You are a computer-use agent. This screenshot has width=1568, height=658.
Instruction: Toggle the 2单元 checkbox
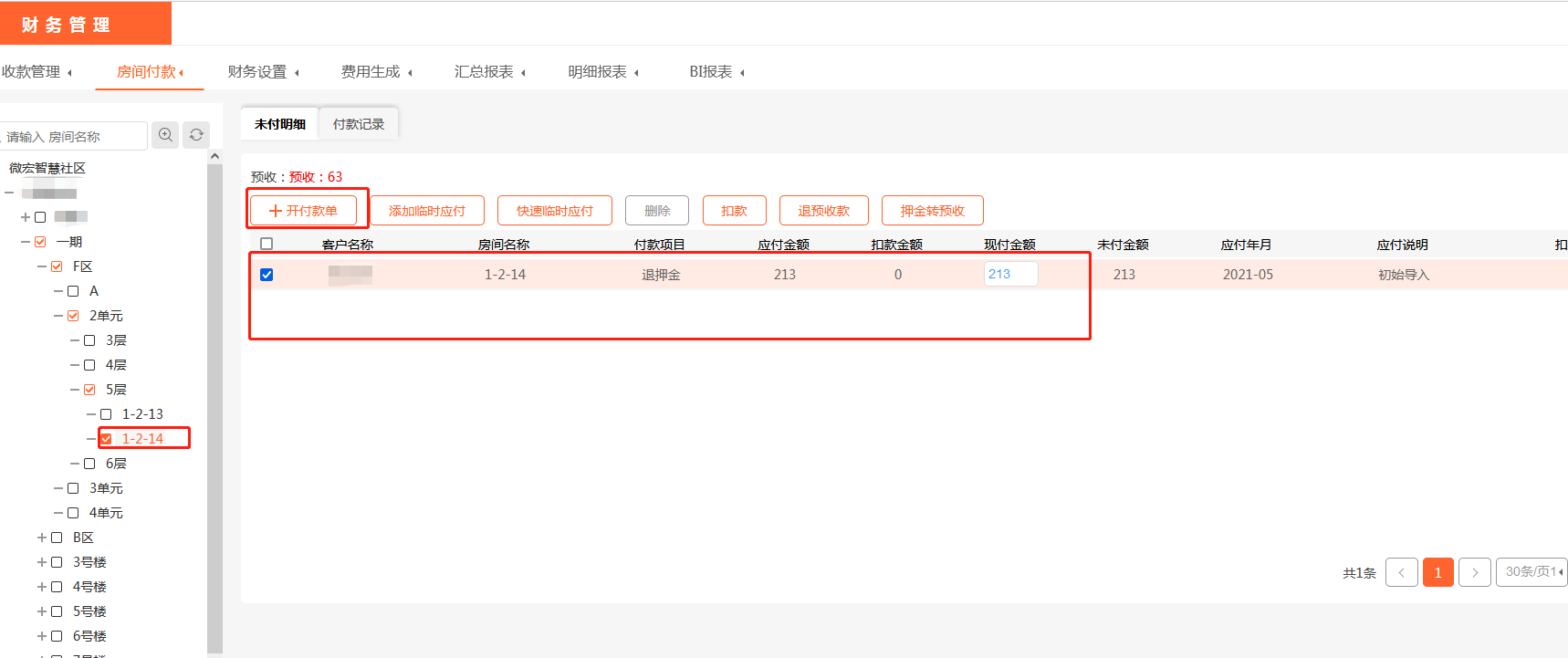tap(73, 316)
